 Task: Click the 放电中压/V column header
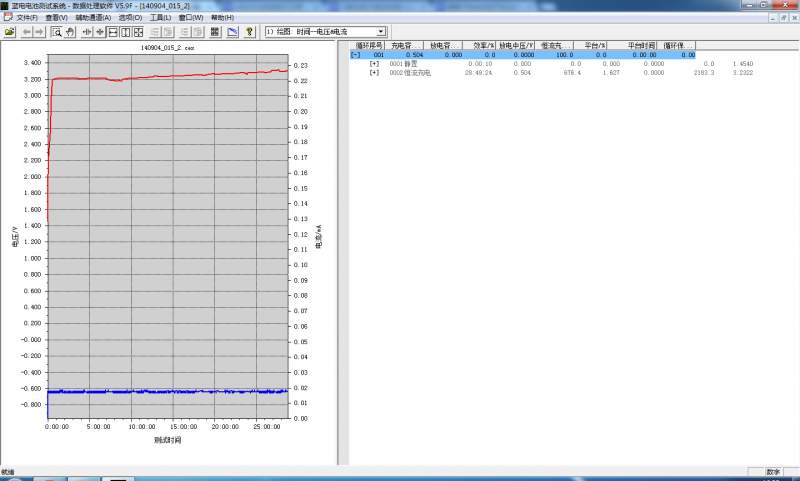point(516,45)
